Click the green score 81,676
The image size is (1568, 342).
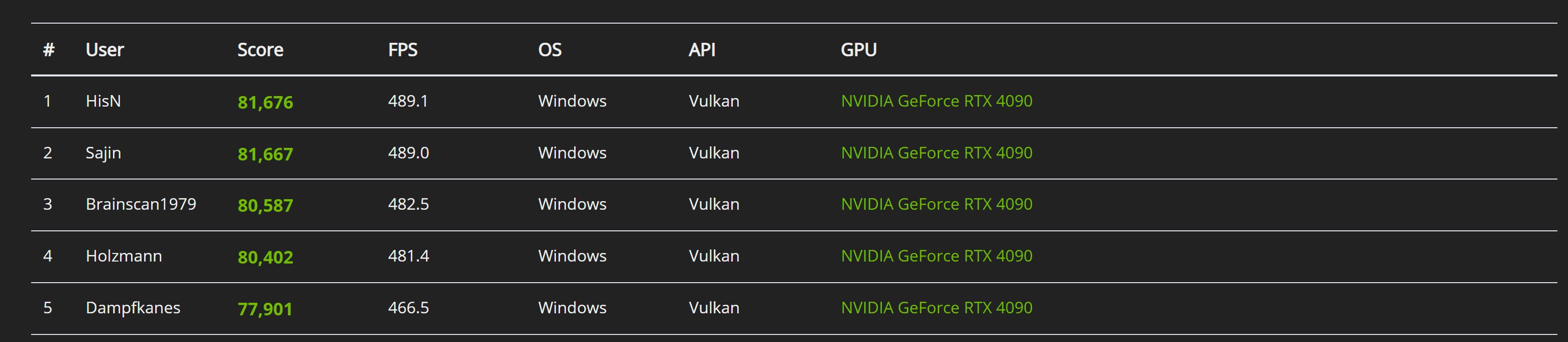point(265,103)
